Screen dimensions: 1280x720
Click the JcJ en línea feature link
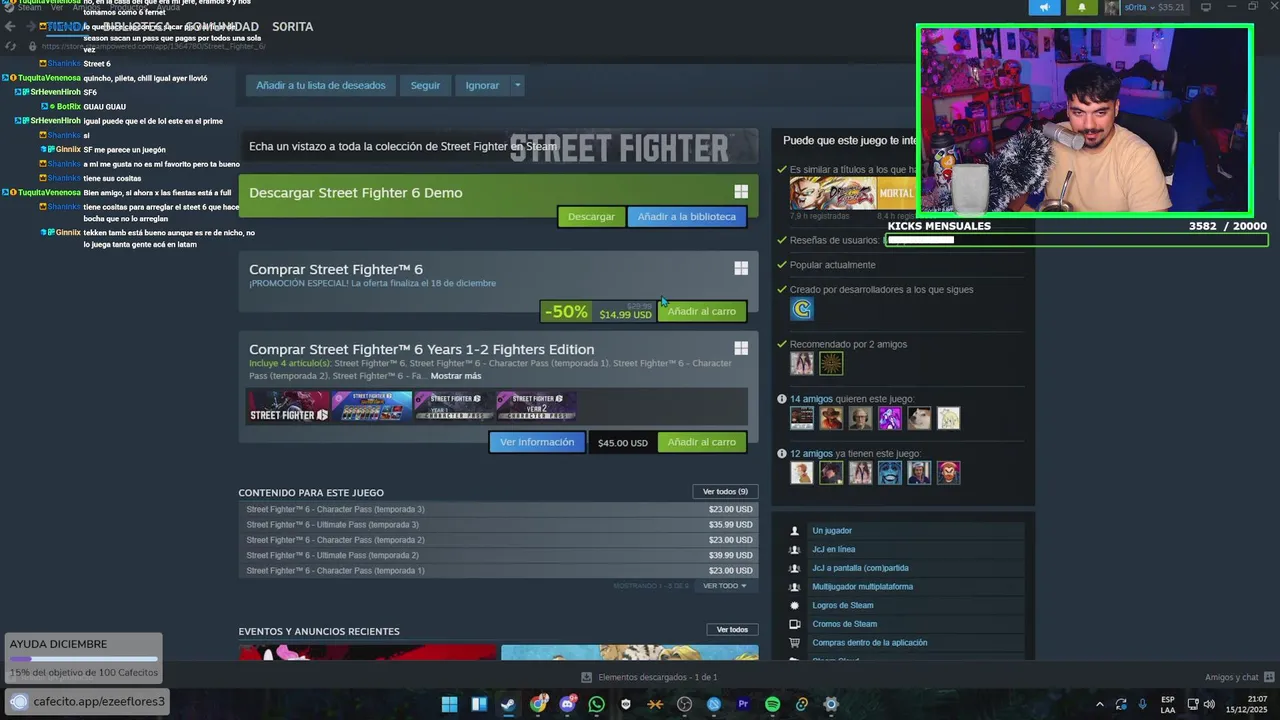click(833, 550)
